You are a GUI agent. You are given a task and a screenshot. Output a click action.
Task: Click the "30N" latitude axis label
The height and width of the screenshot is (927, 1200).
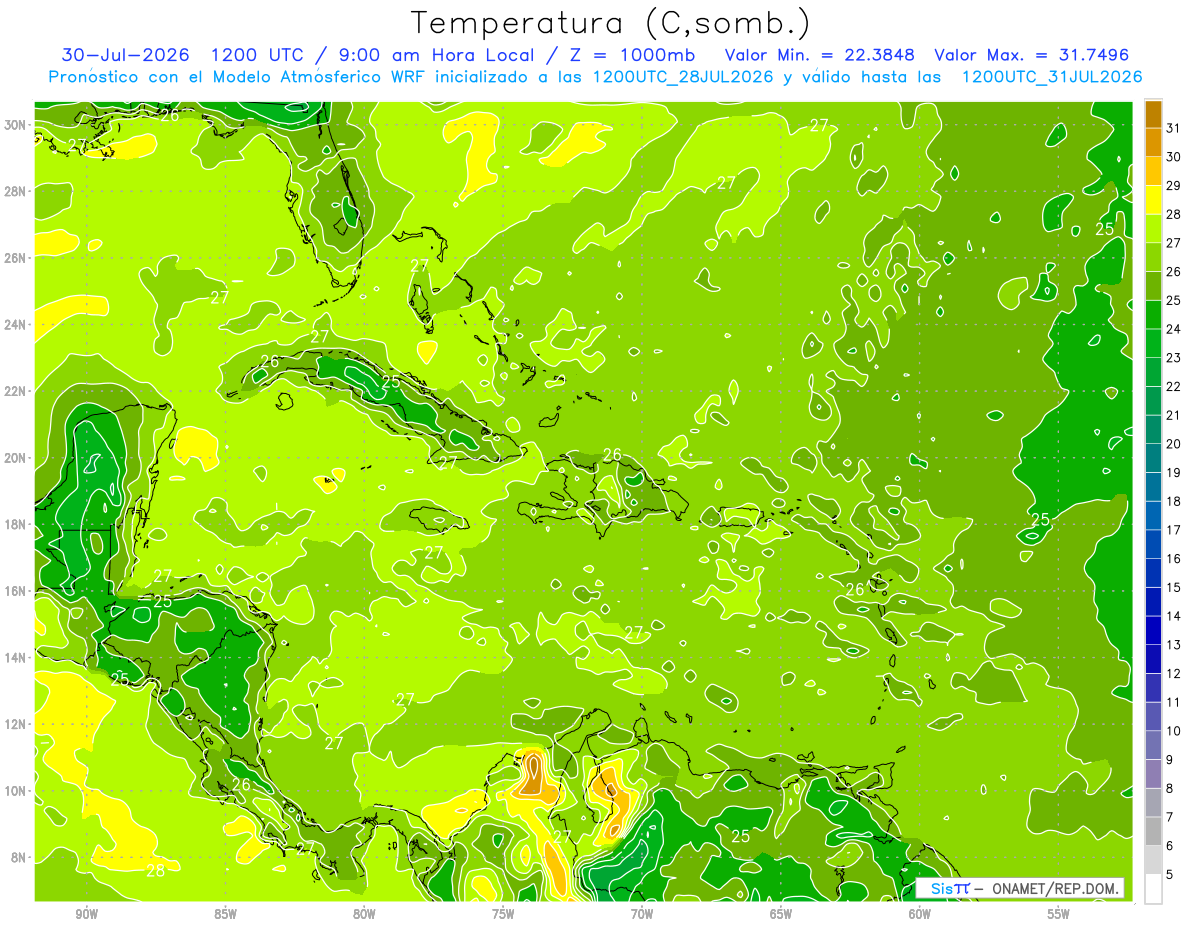point(16,124)
